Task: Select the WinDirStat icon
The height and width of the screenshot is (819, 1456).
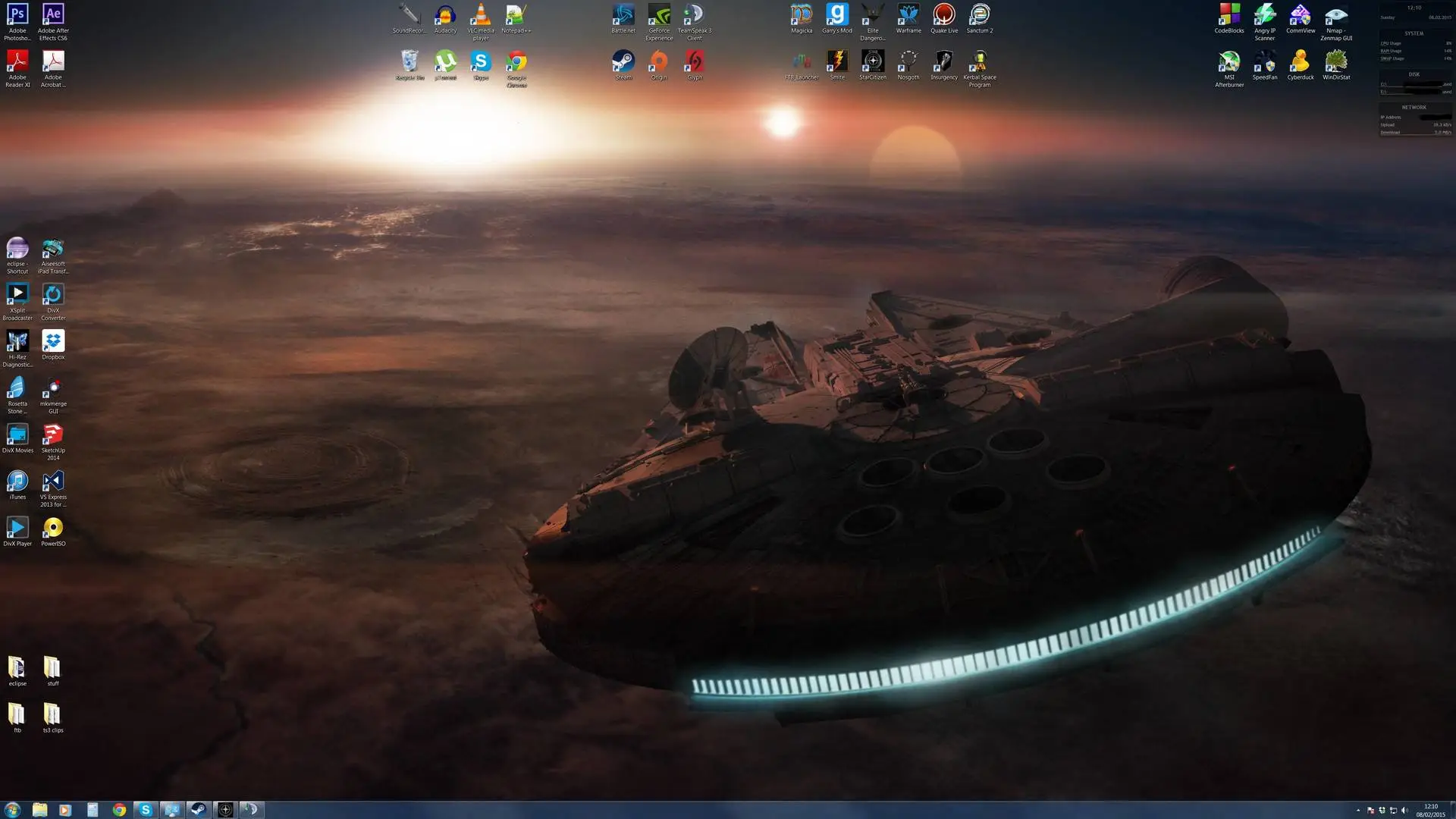Action: [1336, 65]
